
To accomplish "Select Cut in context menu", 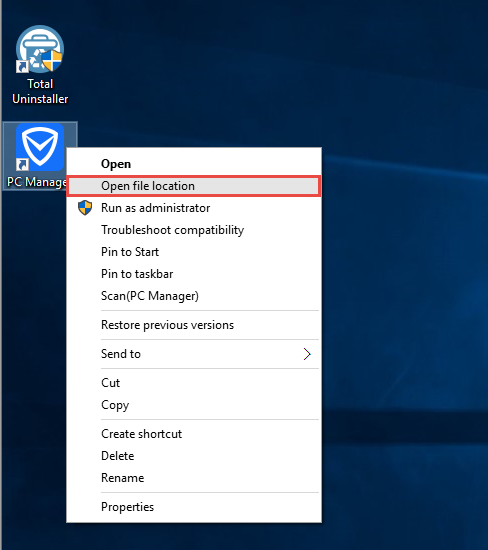I will [x=194, y=383].
